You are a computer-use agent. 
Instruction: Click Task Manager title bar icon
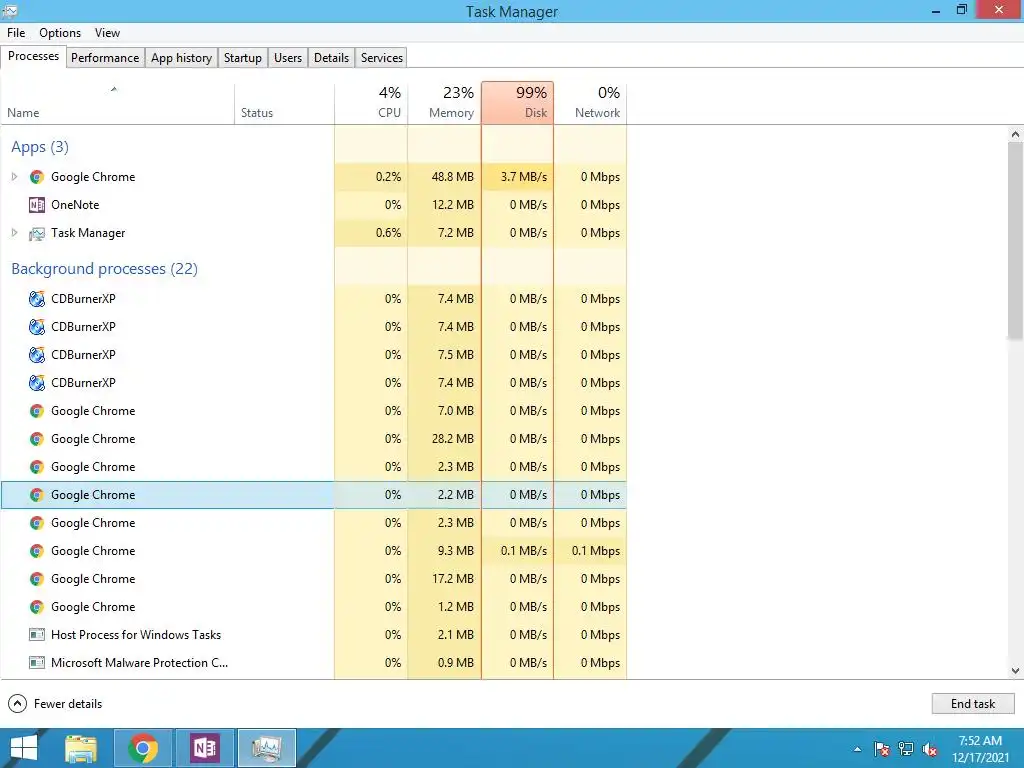pos(10,10)
